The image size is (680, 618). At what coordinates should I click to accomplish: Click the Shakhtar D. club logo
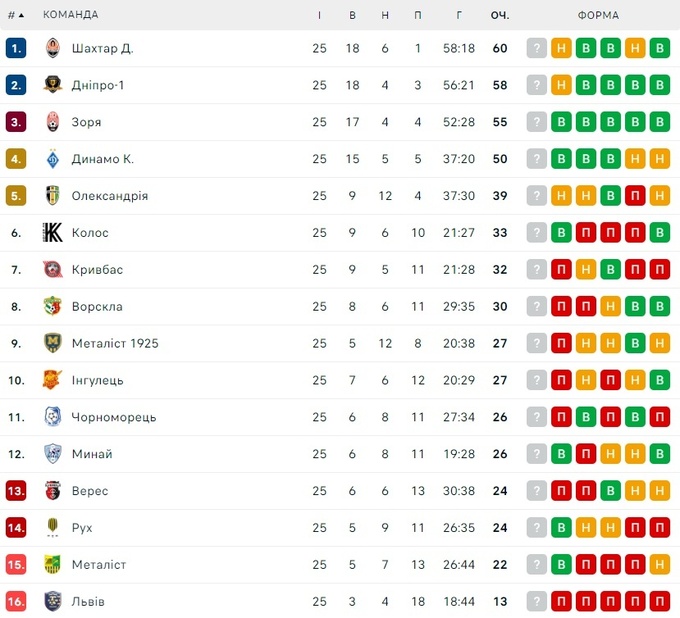pyautogui.click(x=53, y=48)
